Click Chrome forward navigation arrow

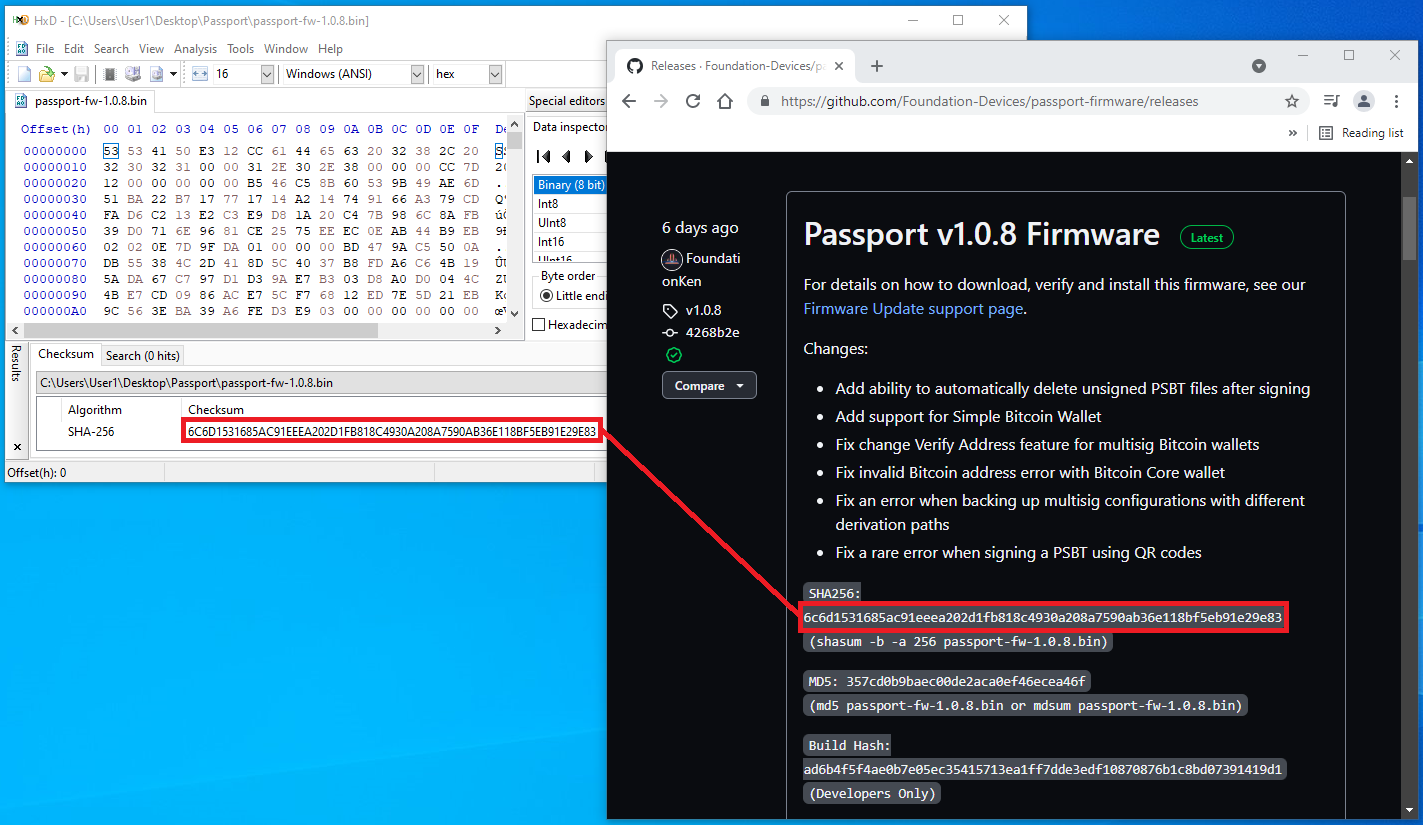(x=661, y=101)
